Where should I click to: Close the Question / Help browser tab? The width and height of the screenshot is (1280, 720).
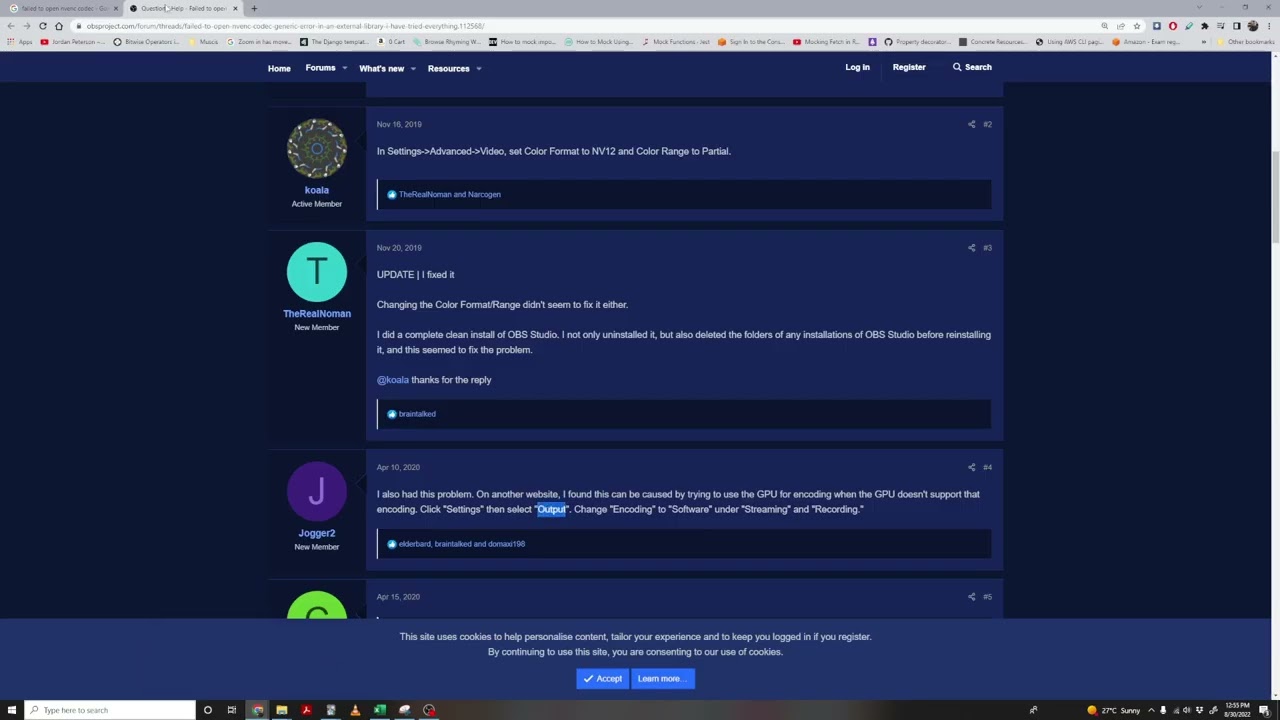click(235, 8)
